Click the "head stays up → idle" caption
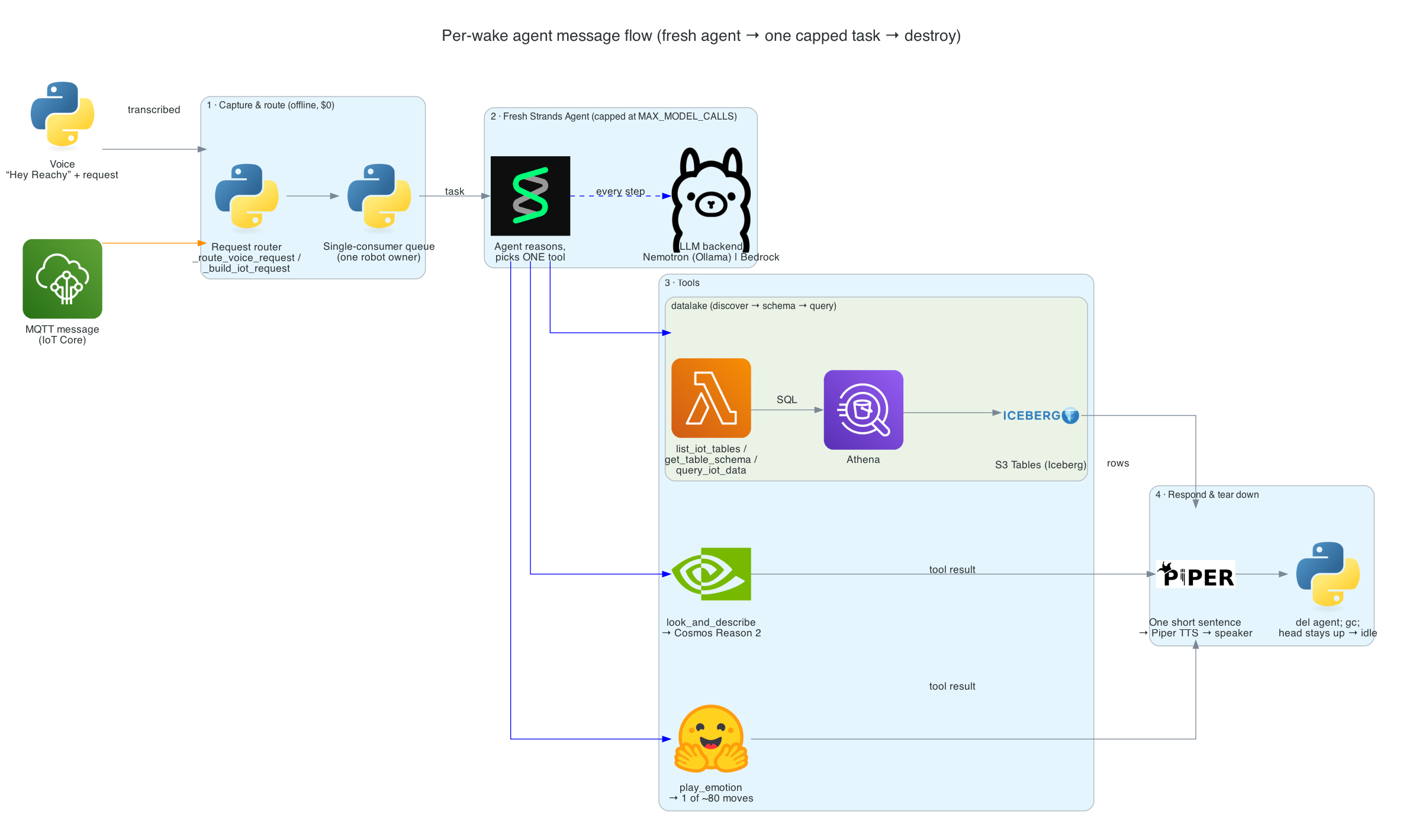The width and height of the screenshot is (1403, 840). (x=1328, y=633)
